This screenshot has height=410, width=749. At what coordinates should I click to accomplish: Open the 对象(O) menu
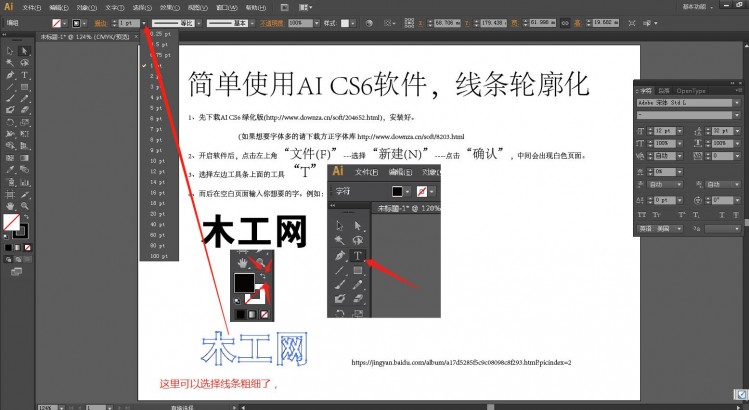tap(86, 7)
